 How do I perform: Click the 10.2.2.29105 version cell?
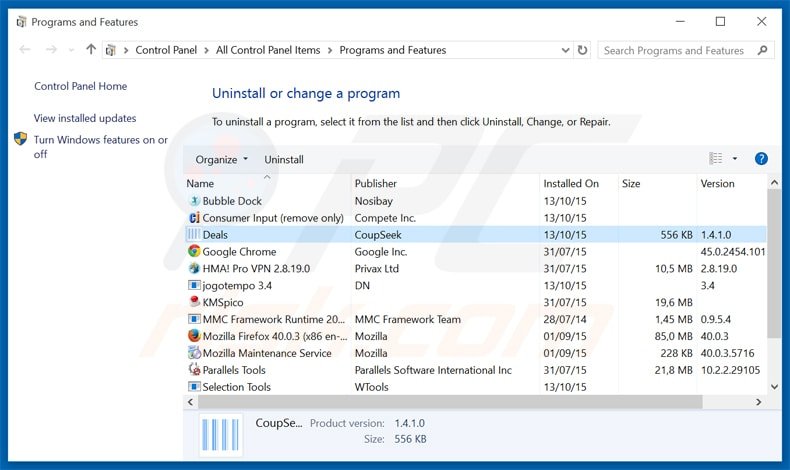click(730, 370)
